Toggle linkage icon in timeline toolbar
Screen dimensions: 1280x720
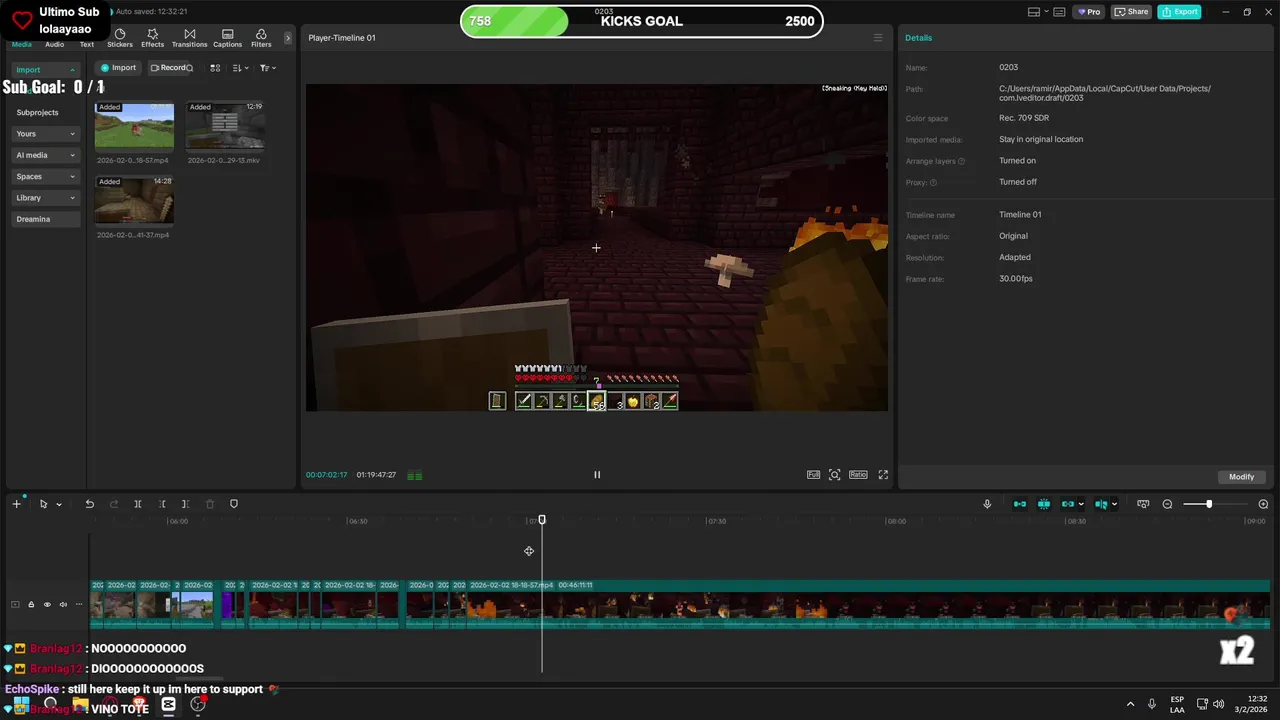(1067, 504)
